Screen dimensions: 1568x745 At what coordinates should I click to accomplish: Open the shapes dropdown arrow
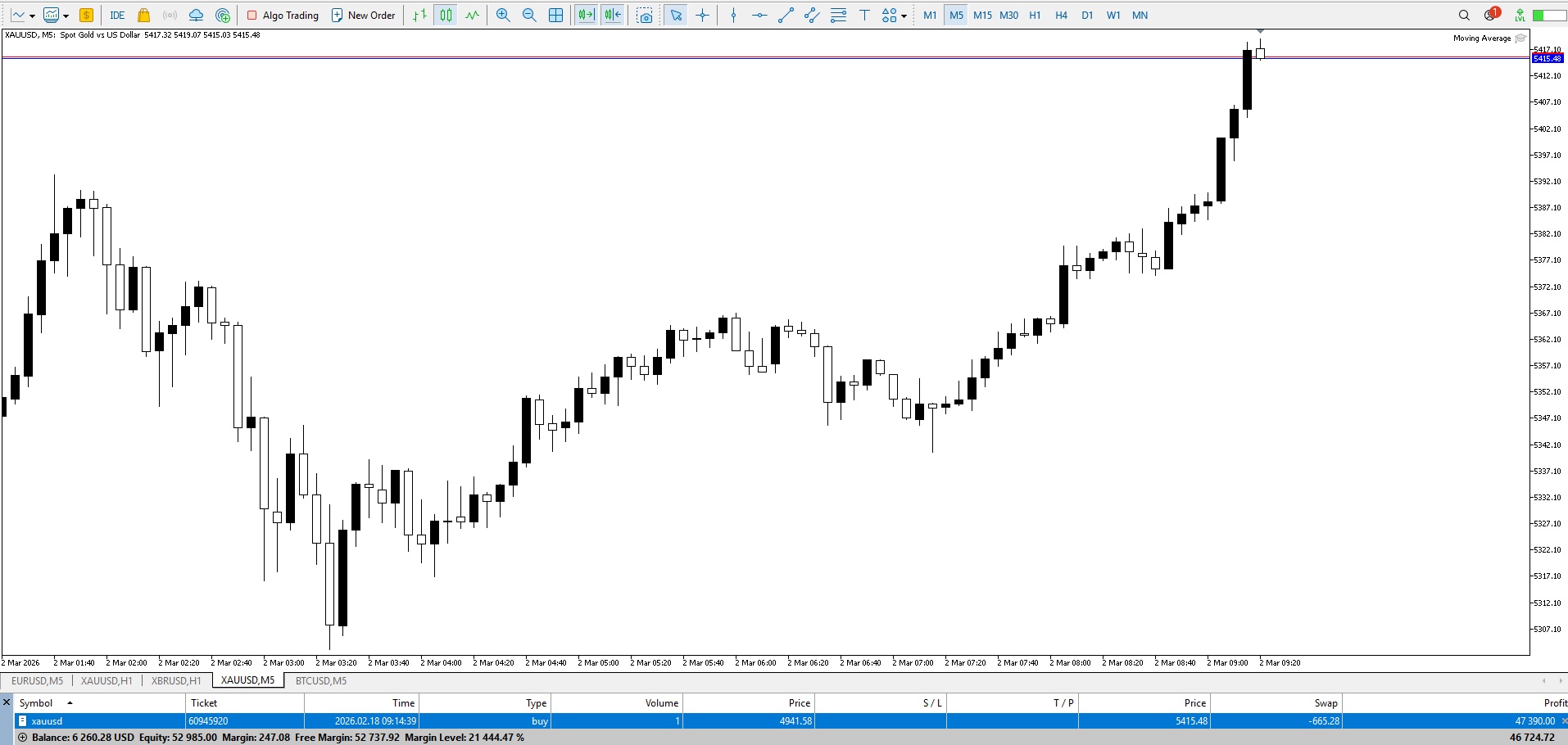pos(902,15)
